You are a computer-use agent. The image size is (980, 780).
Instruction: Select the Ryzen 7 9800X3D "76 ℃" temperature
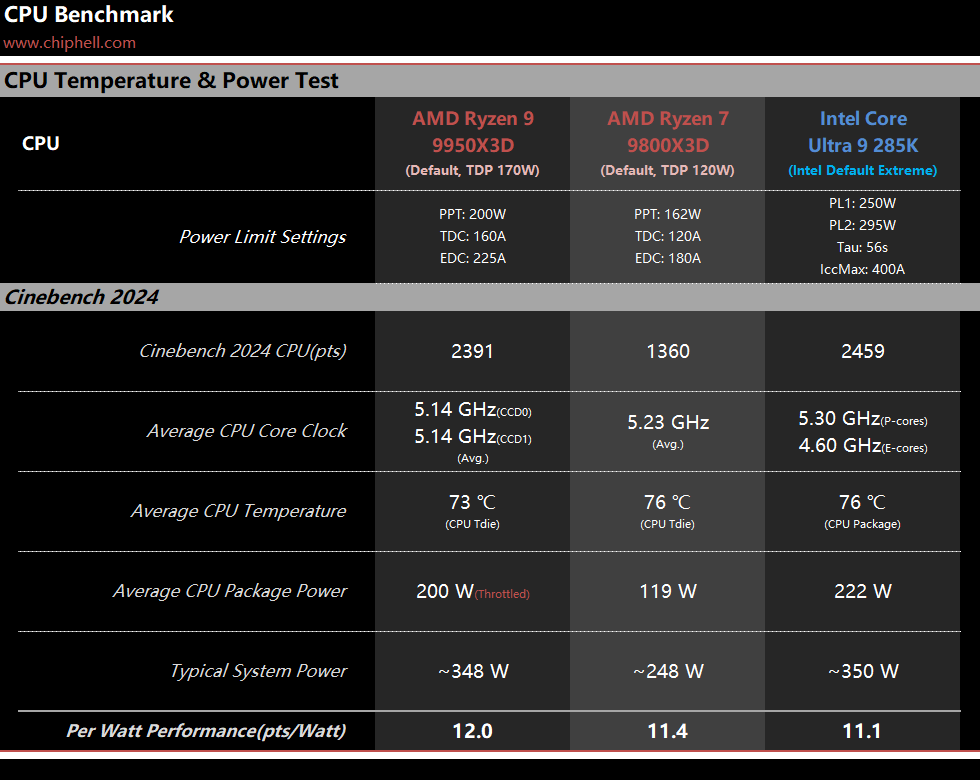668,502
